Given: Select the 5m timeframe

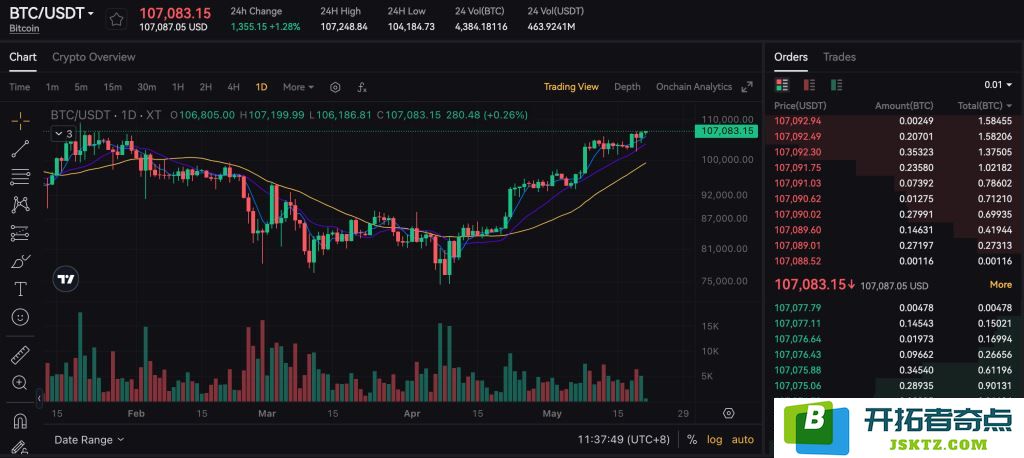Looking at the screenshot, I should 81,87.
